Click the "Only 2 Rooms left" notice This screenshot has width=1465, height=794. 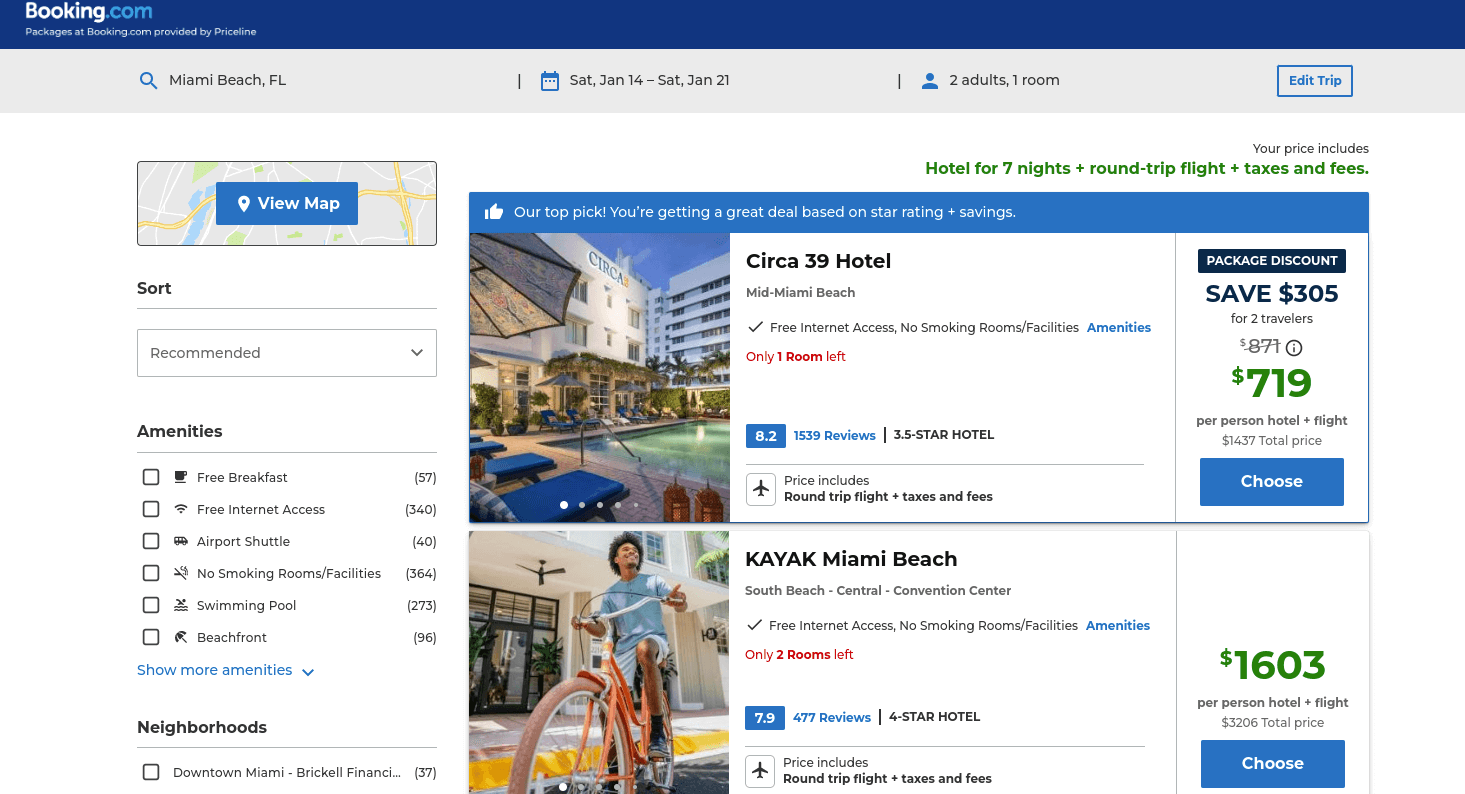(799, 655)
